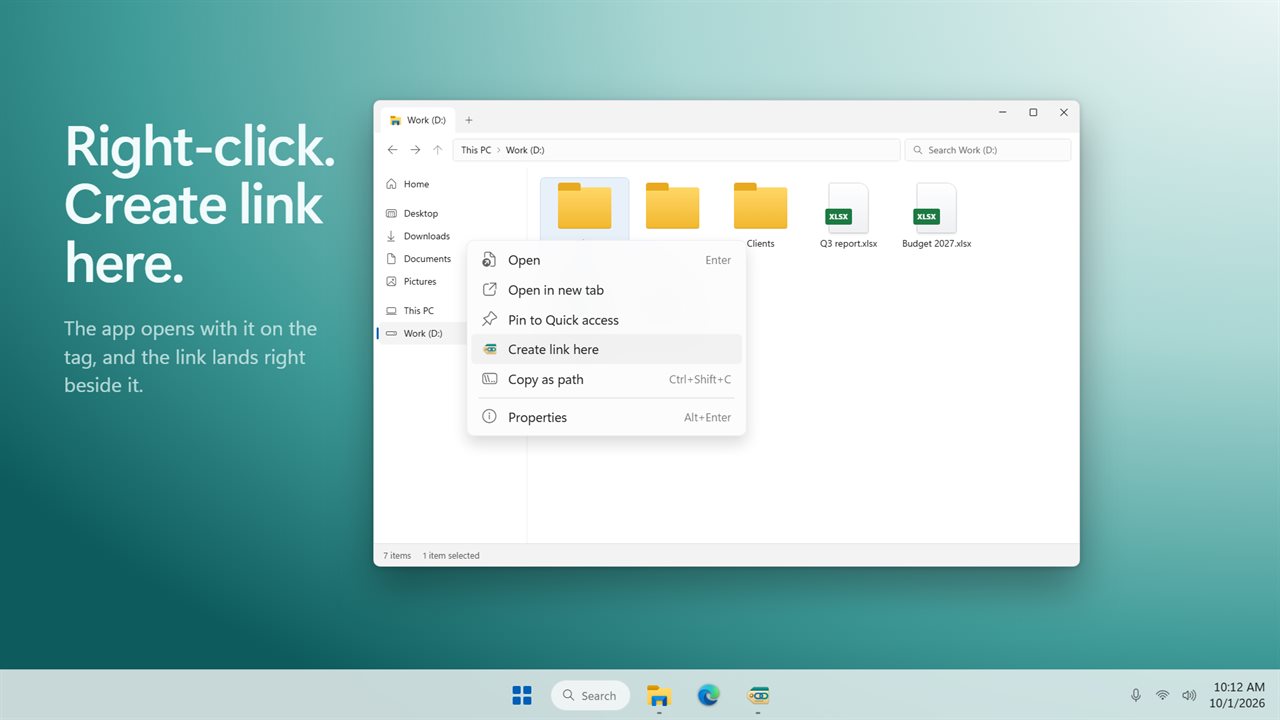
Task: Click This PC in the address breadcrumb
Action: point(476,150)
